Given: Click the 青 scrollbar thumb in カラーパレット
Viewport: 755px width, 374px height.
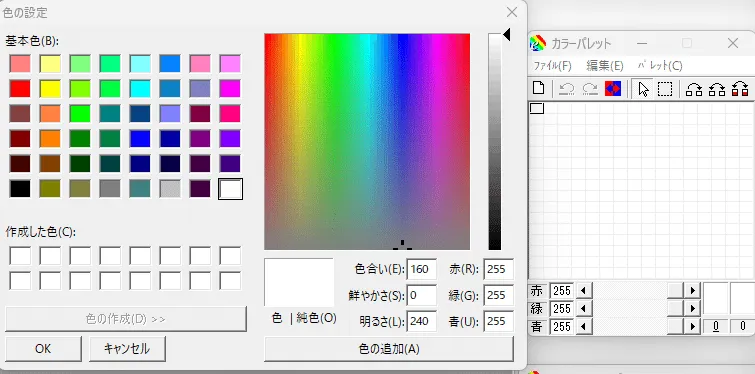Looking at the screenshot, I should pos(675,326).
